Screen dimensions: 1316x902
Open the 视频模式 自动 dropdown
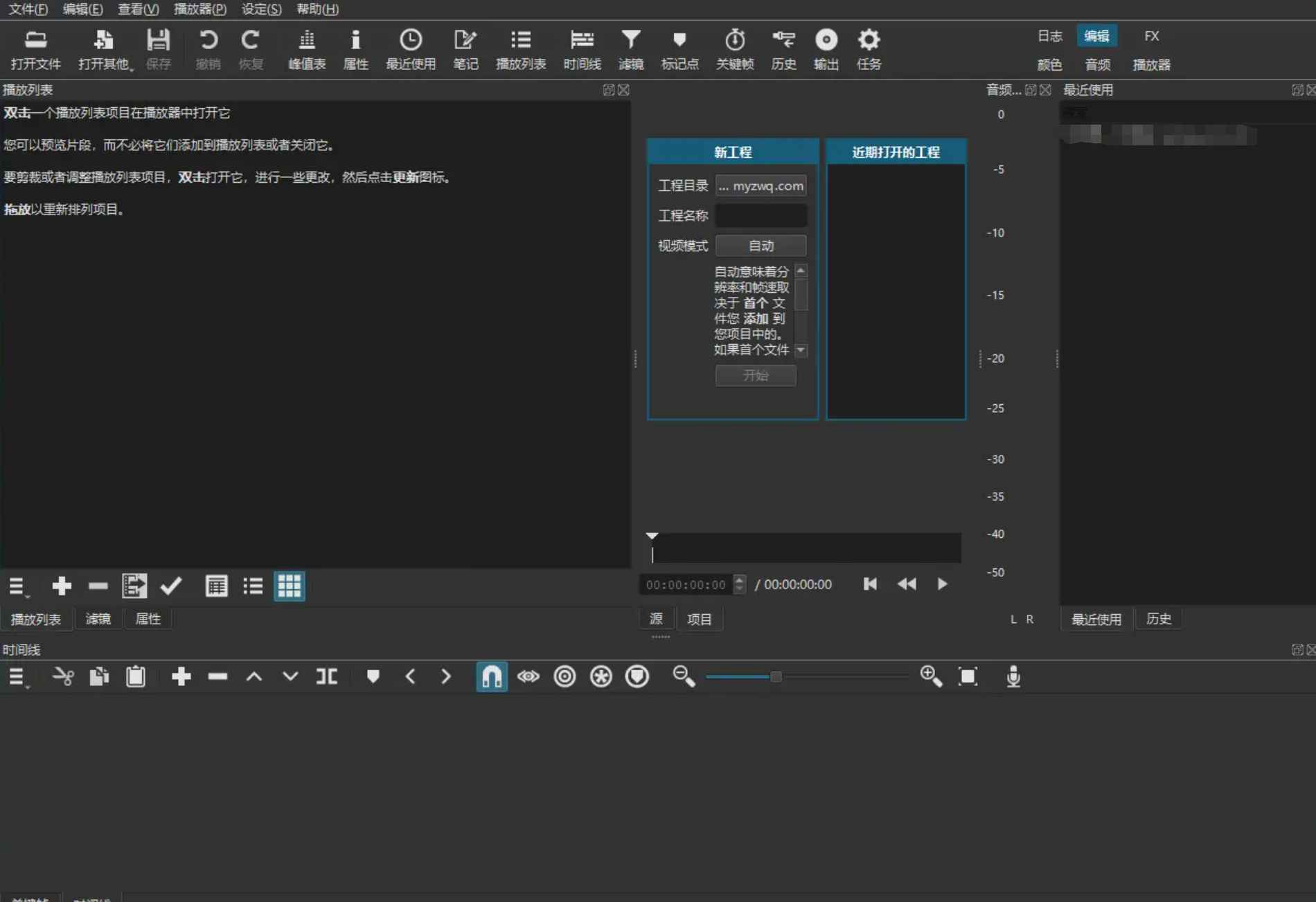760,245
